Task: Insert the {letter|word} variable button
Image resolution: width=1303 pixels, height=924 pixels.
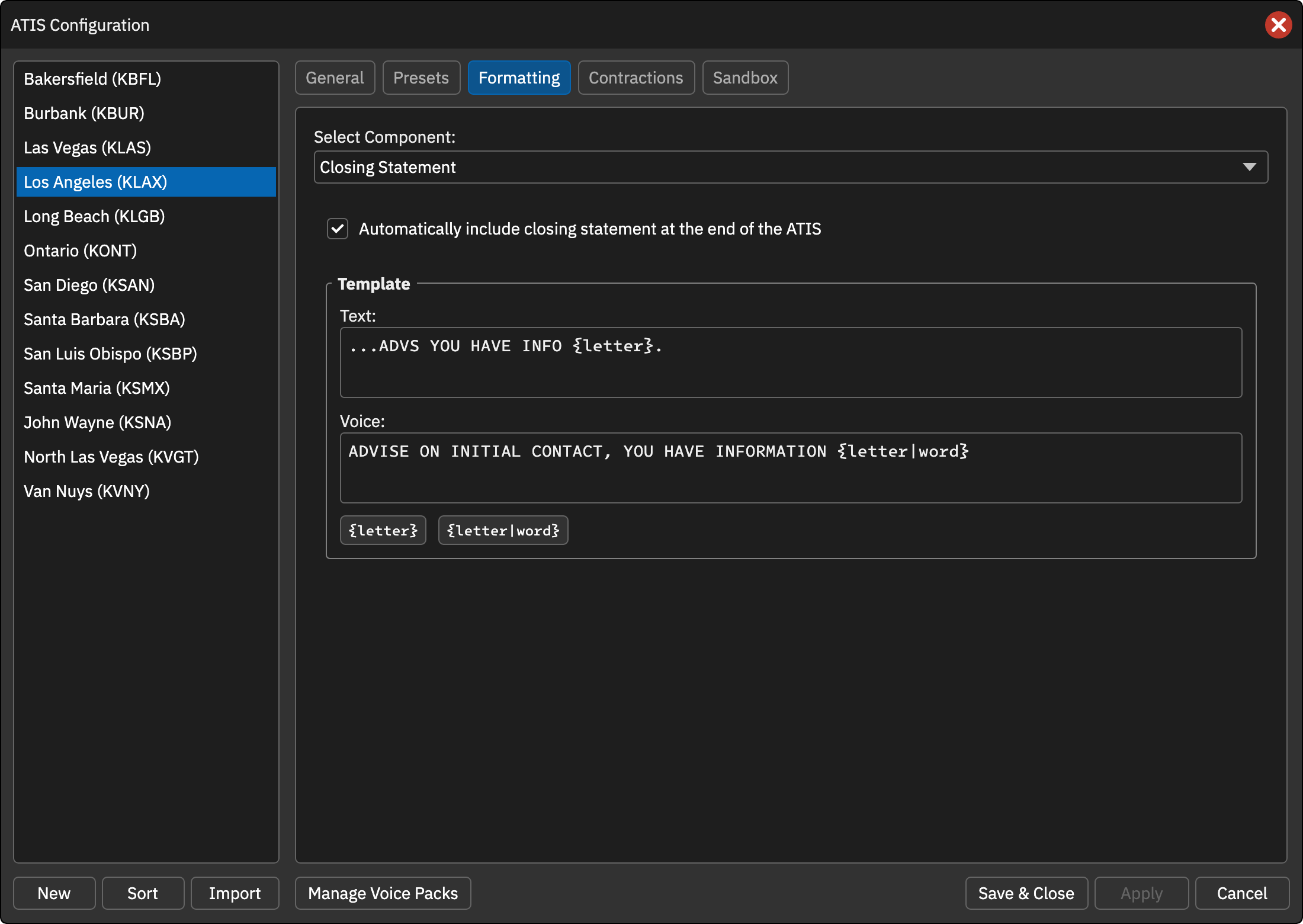Action: pos(503,530)
